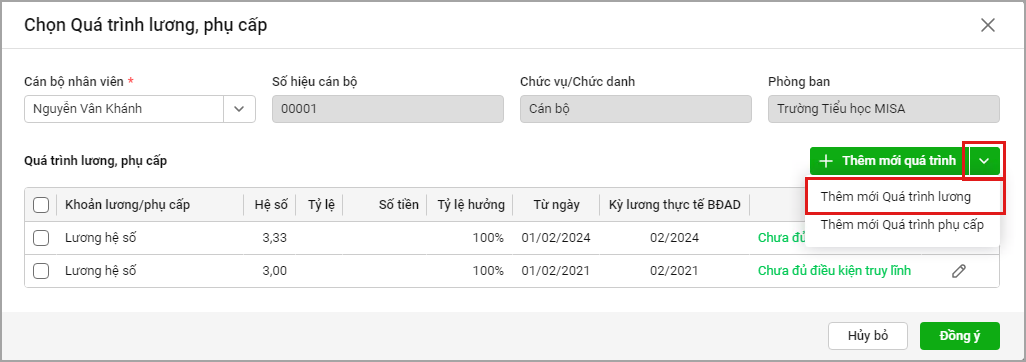The image size is (1026, 362).
Task: Click the Thêm mới quá trình button
Action: (x=888, y=160)
